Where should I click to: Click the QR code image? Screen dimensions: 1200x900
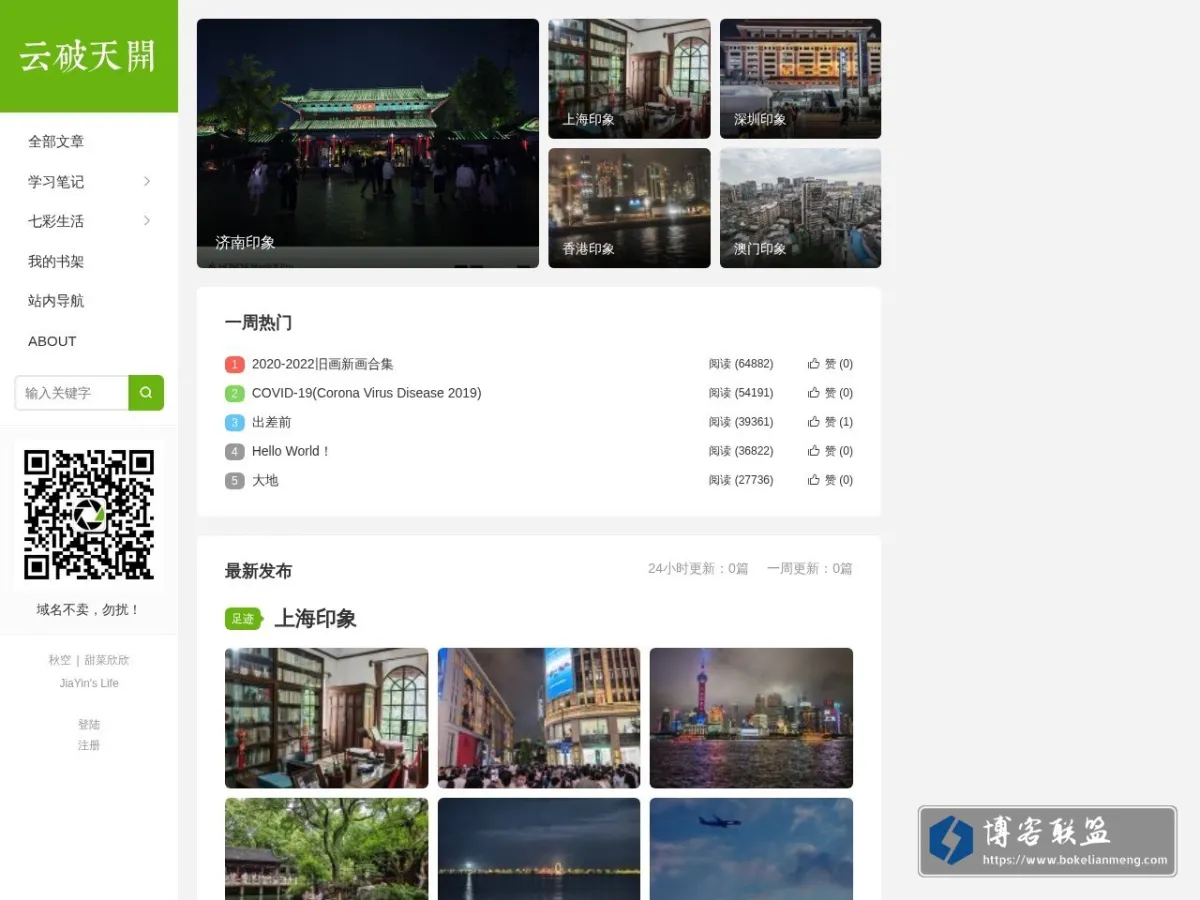(89, 515)
